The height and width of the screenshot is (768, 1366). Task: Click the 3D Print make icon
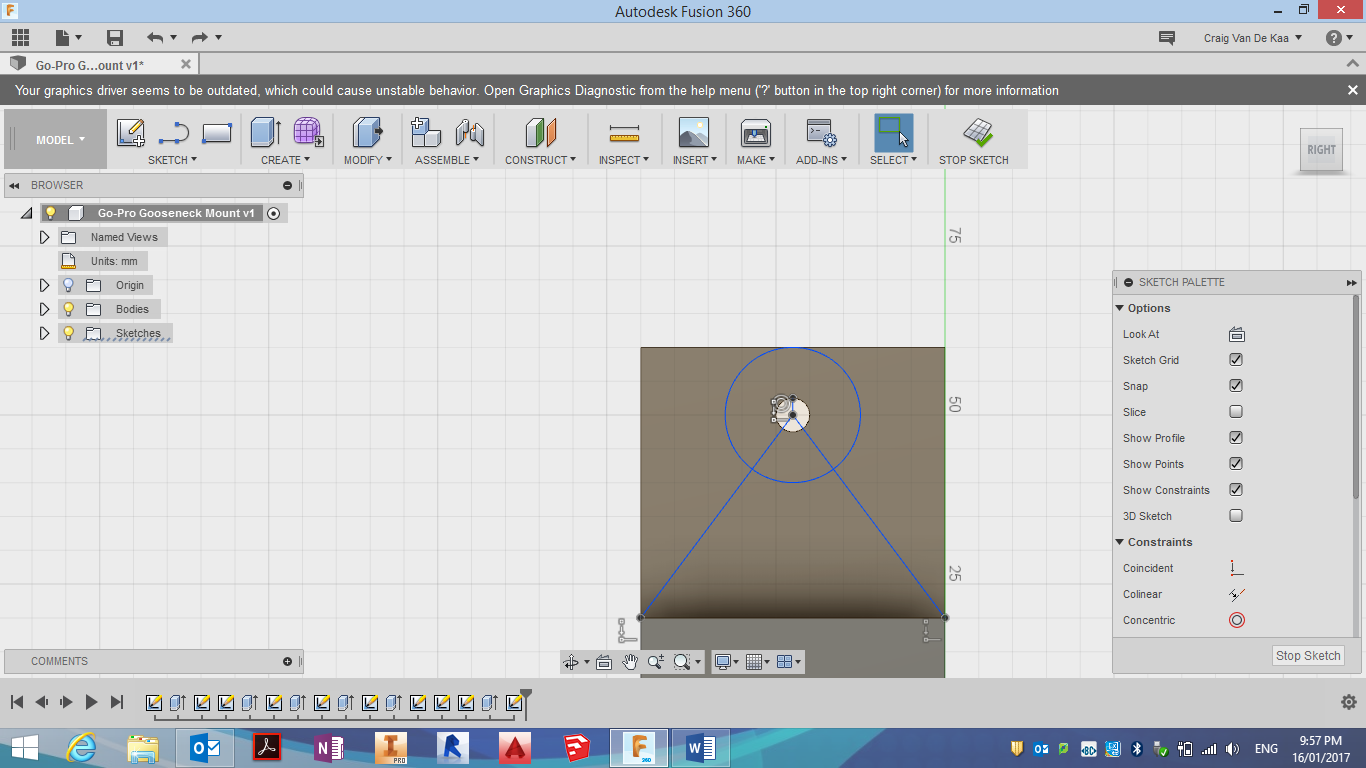[x=756, y=133]
